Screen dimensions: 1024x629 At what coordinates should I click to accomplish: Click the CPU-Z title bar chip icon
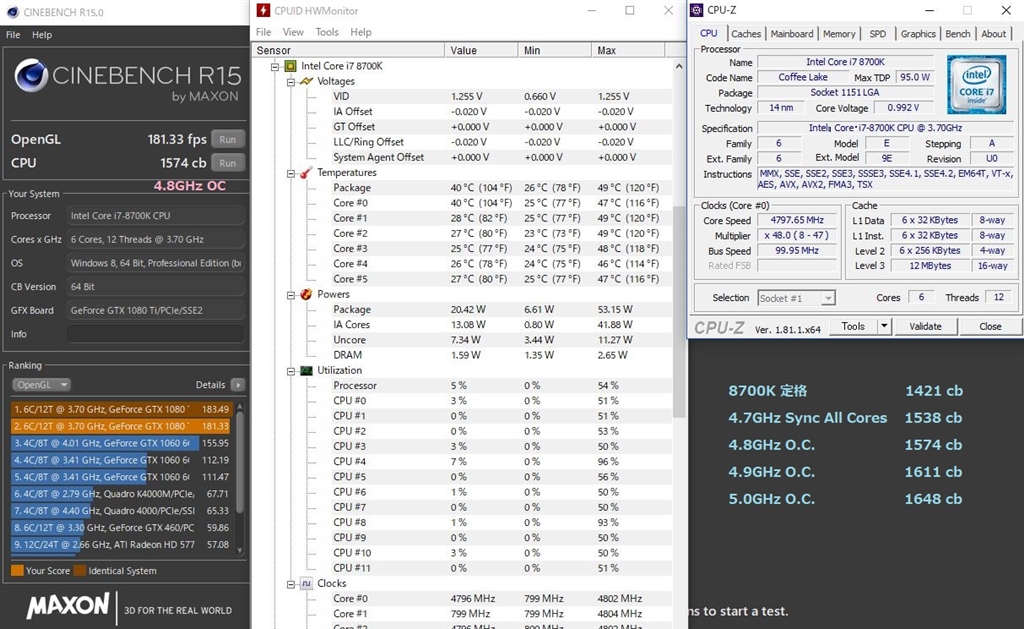click(x=697, y=10)
